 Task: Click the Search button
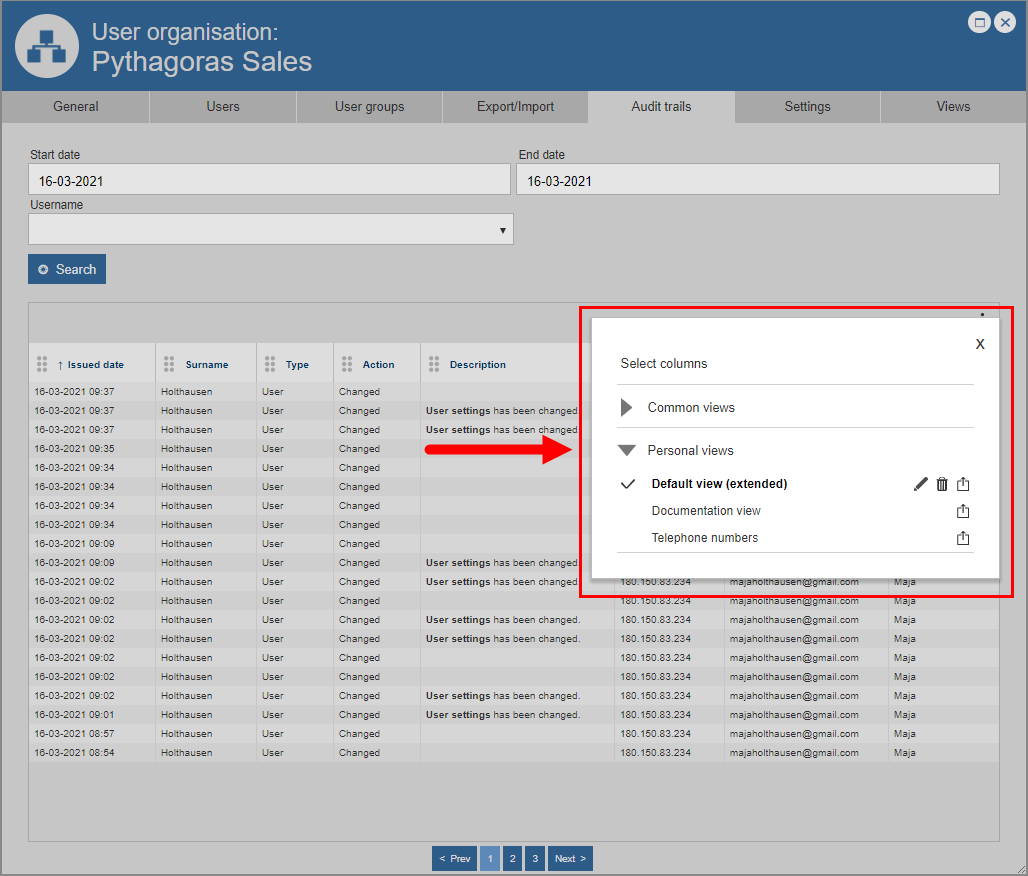click(x=67, y=269)
